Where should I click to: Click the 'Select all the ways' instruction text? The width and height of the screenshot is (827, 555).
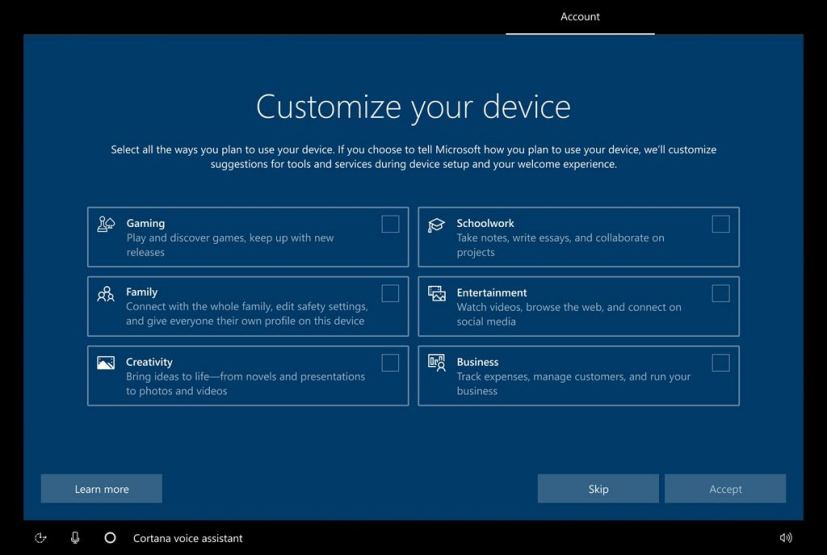(x=414, y=157)
